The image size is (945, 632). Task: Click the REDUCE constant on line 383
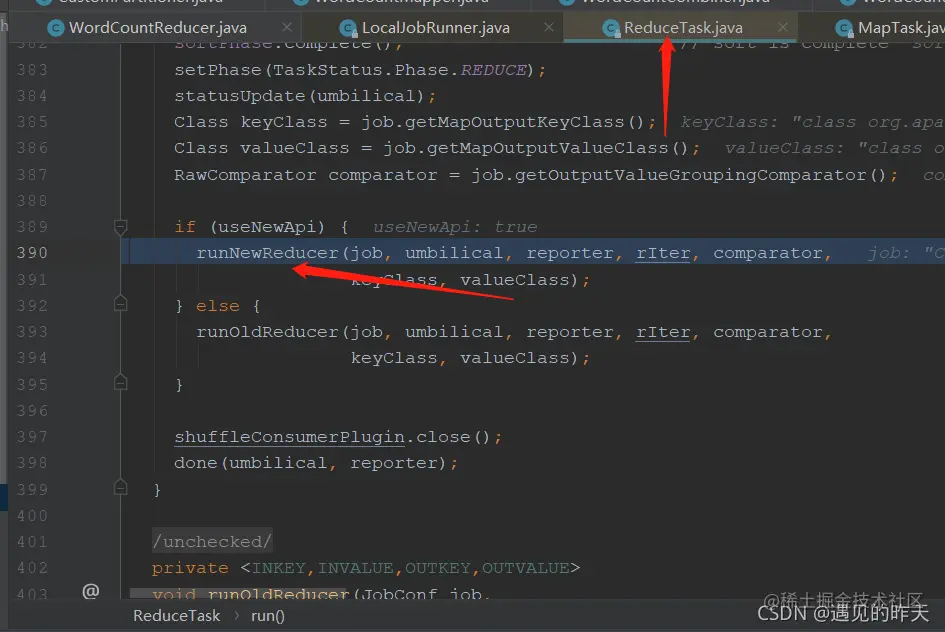point(494,70)
